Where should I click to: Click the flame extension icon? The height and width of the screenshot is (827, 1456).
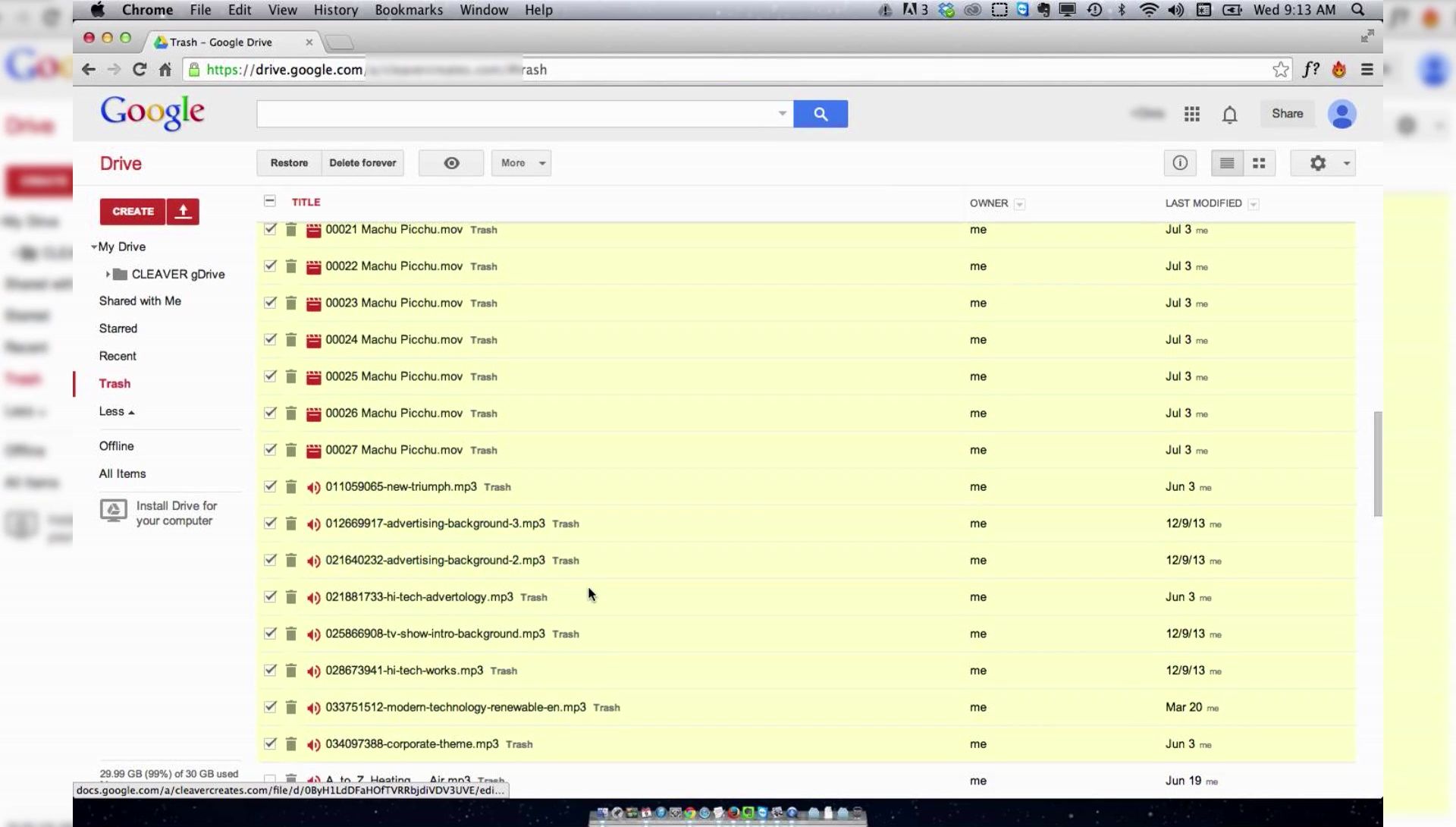click(x=1339, y=70)
